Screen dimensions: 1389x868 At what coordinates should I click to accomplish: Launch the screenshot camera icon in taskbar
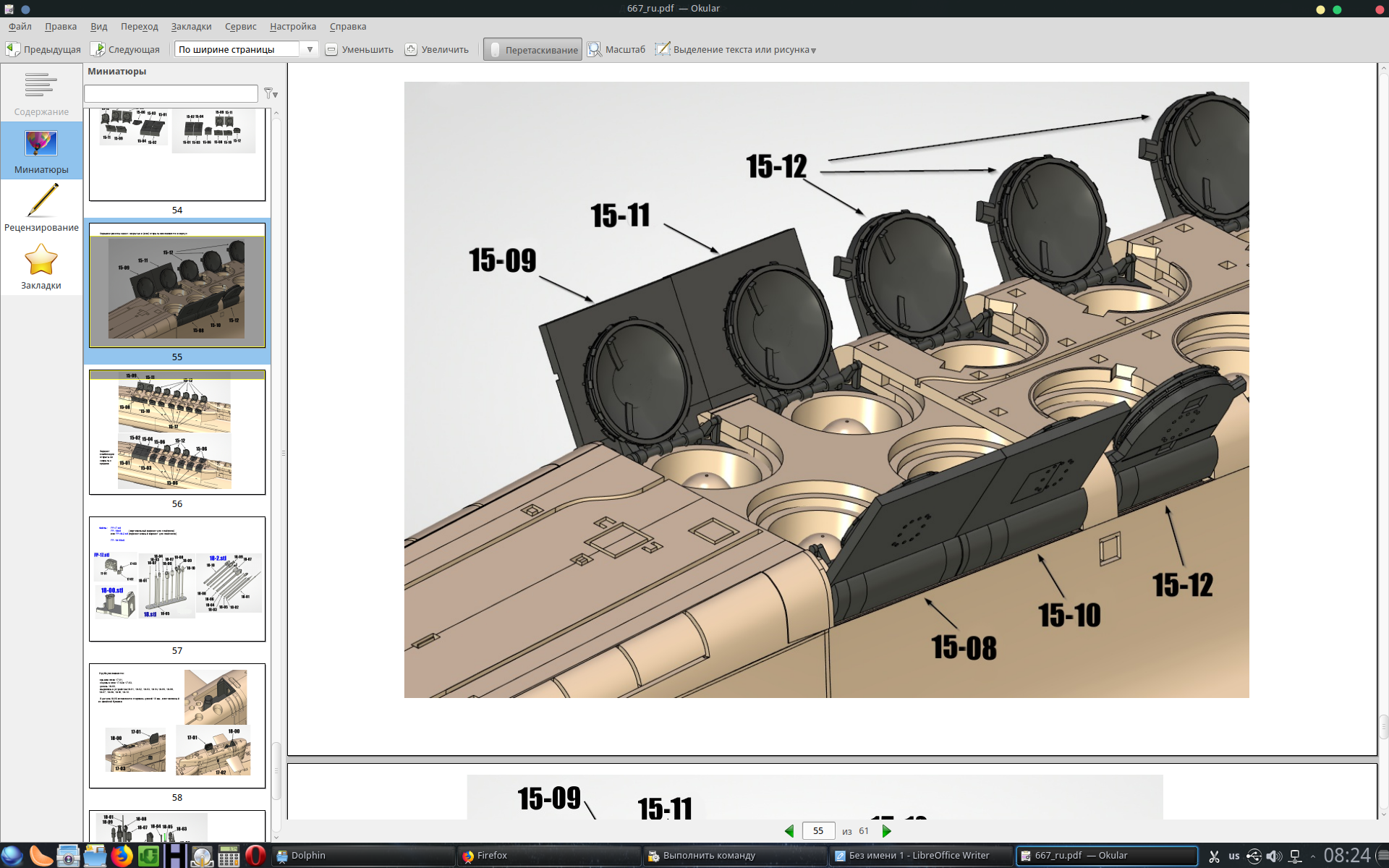pyautogui.click(x=68, y=856)
